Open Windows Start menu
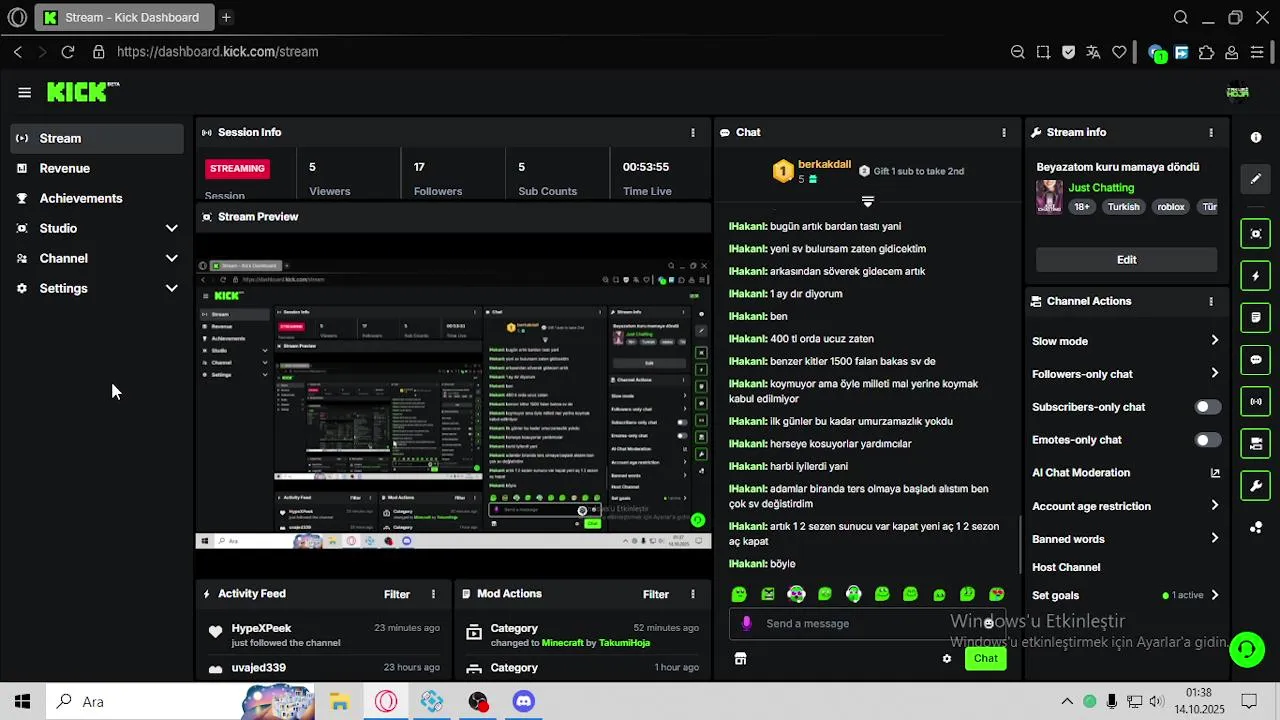 click(22, 702)
